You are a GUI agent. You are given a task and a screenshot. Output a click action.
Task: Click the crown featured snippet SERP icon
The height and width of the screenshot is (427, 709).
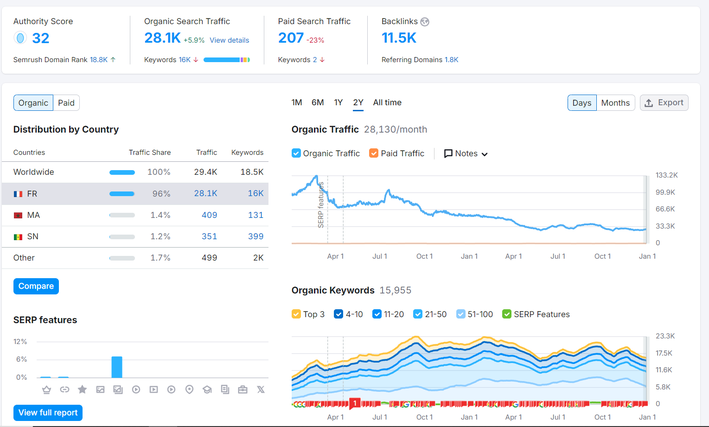(x=46, y=389)
